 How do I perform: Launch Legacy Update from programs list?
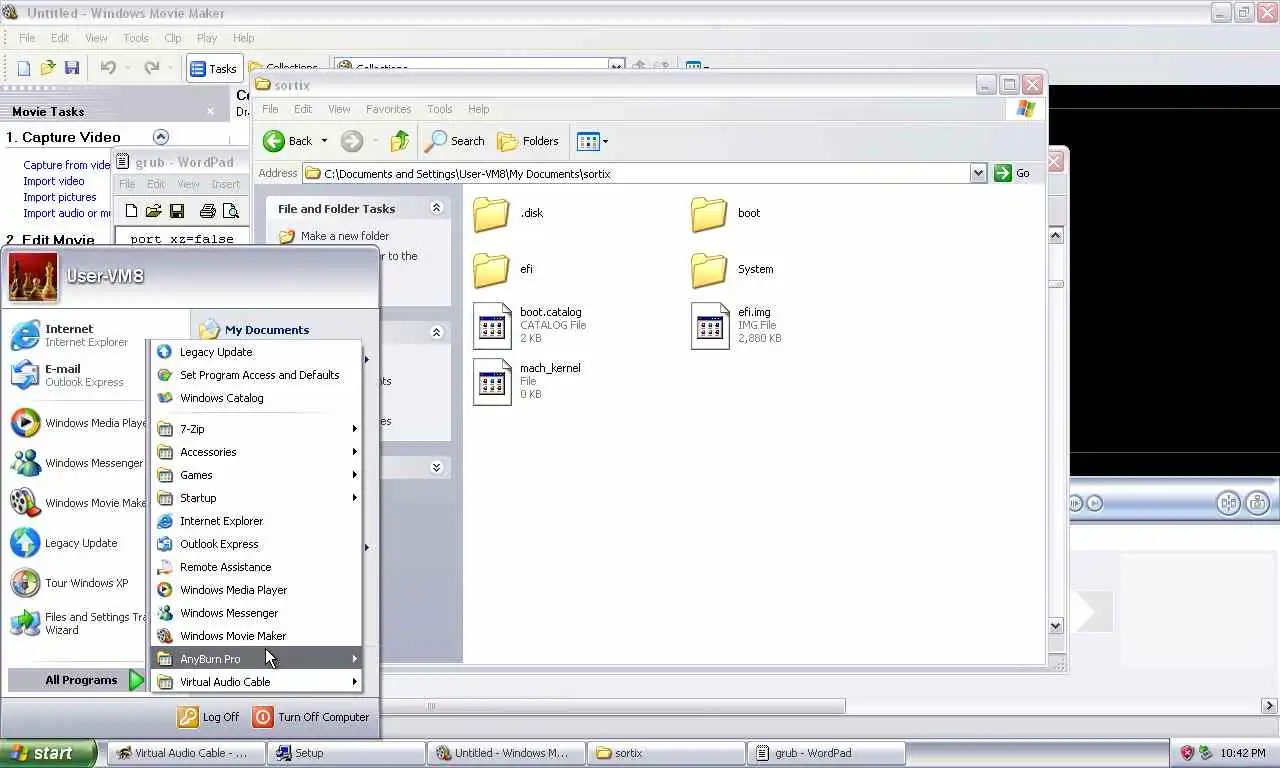click(x=256, y=352)
